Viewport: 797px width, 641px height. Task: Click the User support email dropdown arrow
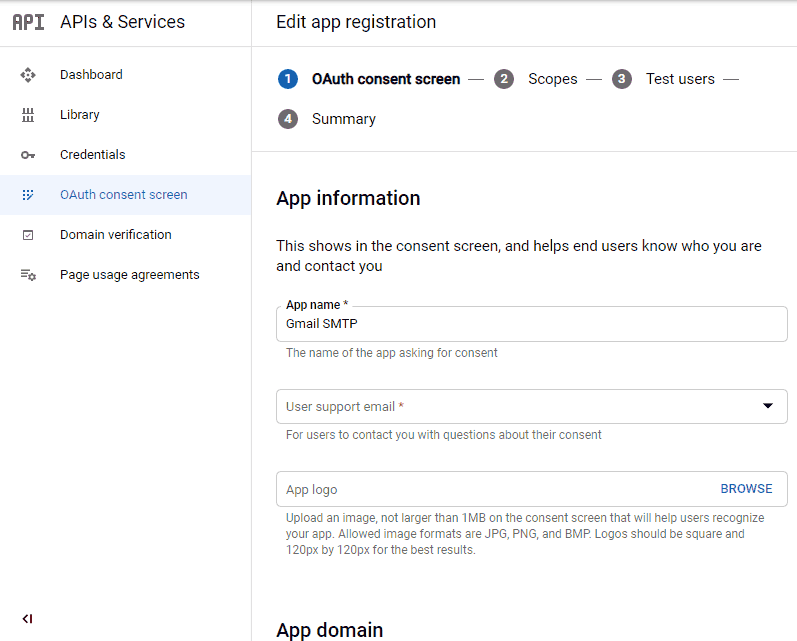768,406
